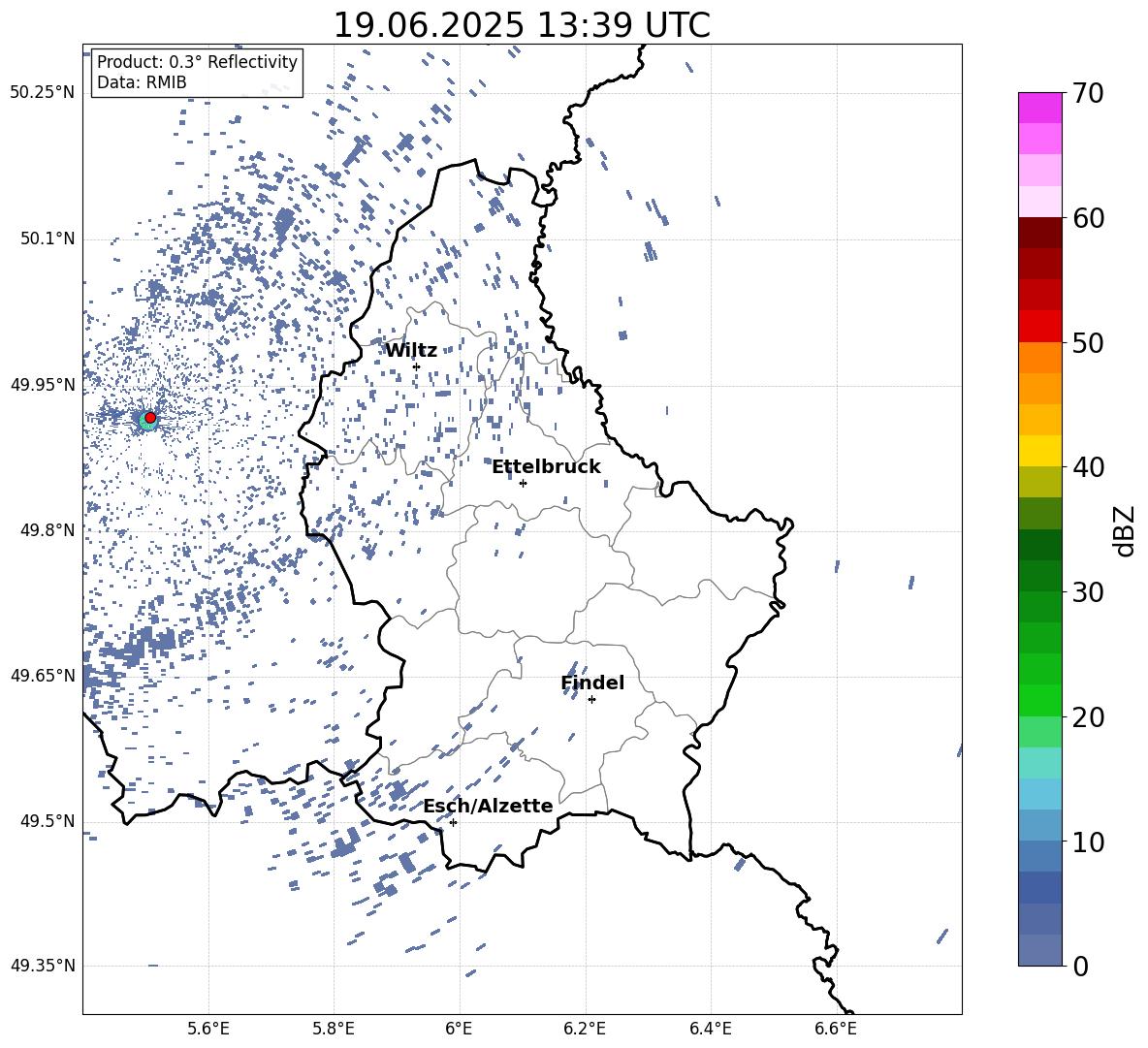
Task: Click the 6.2°E longitude label
Action: 585,1029
